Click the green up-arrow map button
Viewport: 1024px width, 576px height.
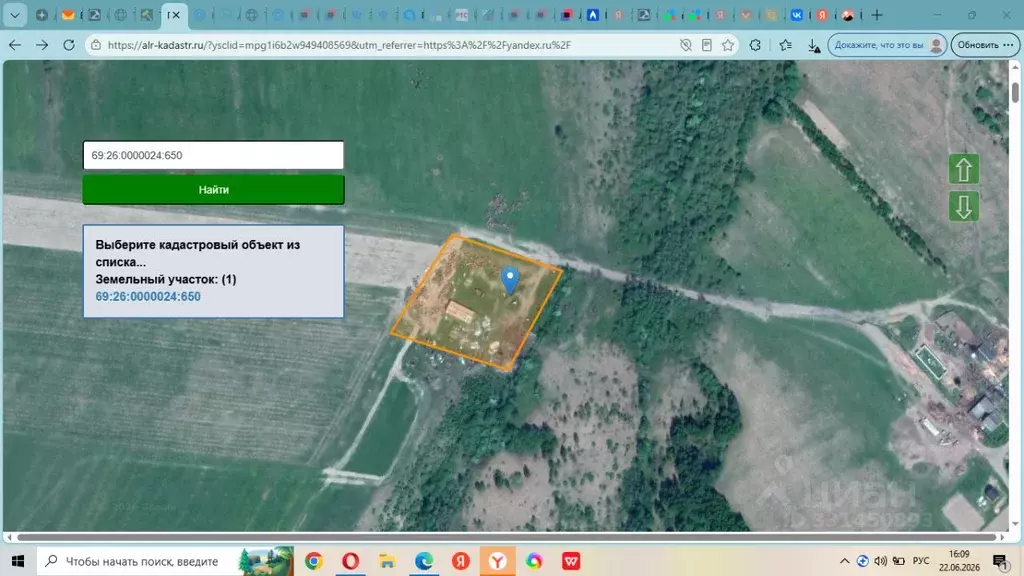[964, 170]
